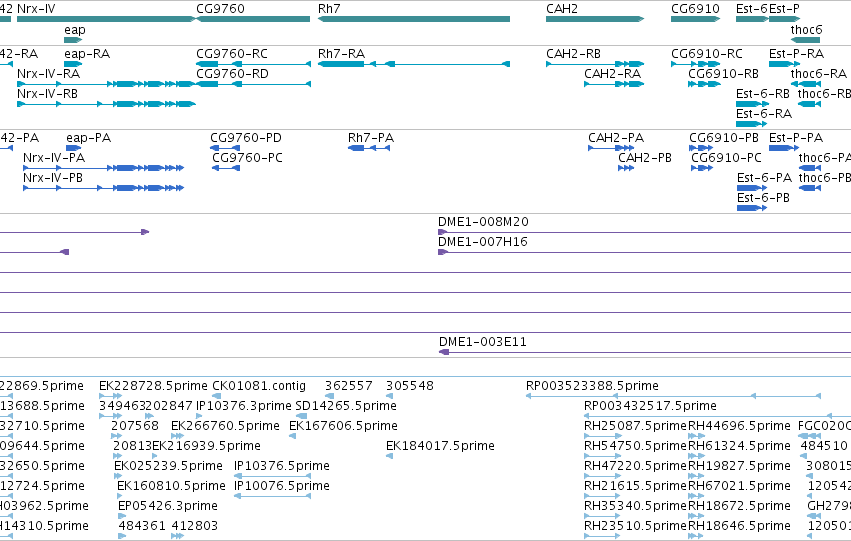
Task: Click feature 305548
Action: point(390,396)
